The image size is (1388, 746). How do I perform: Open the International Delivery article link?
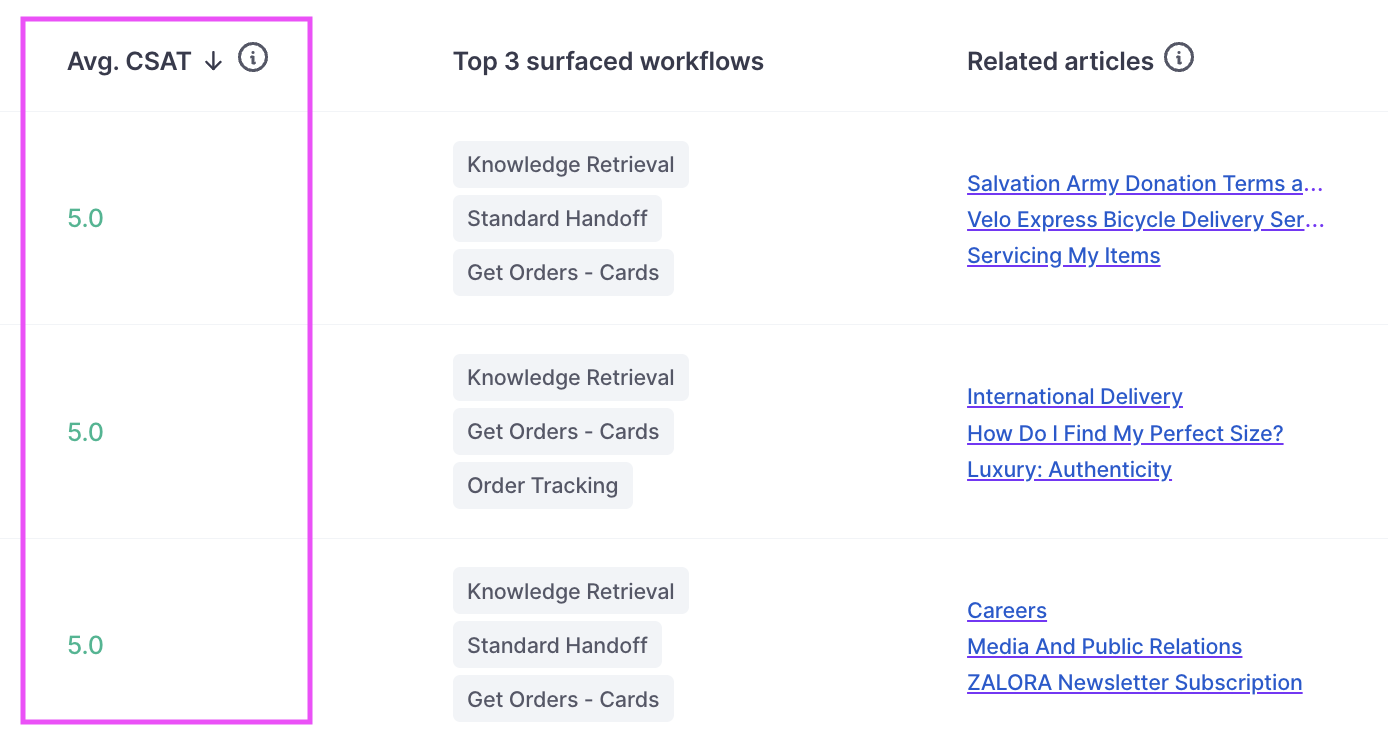pyautogui.click(x=1075, y=397)
